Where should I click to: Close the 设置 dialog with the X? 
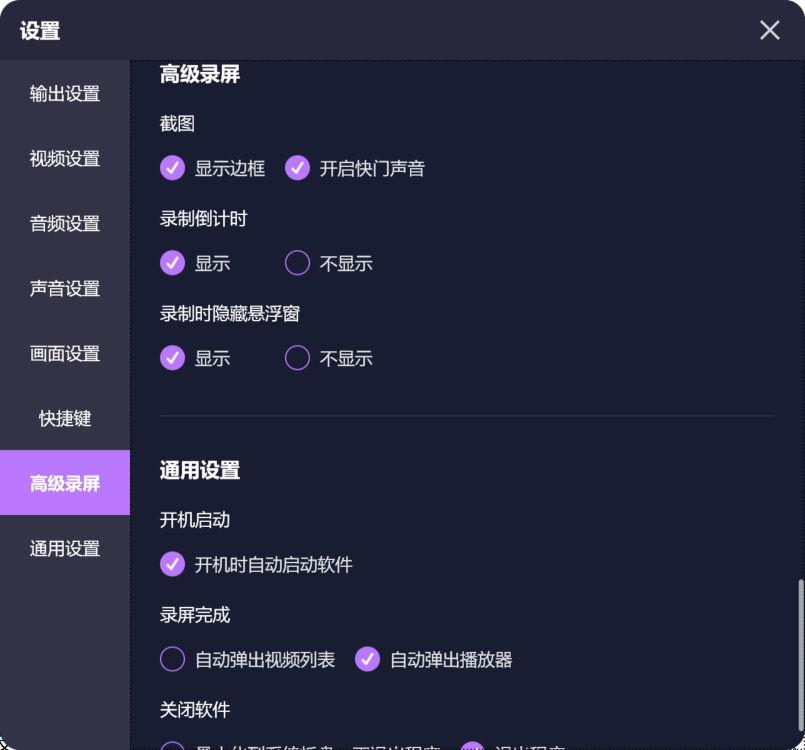[x=768, y=30]
